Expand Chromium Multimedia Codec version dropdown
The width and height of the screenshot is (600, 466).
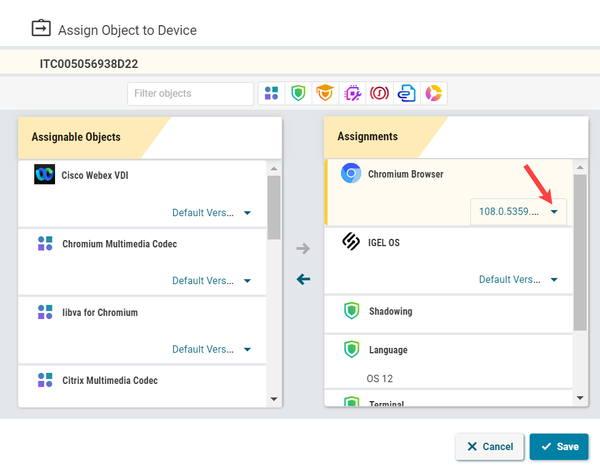(x=211, y=281)
